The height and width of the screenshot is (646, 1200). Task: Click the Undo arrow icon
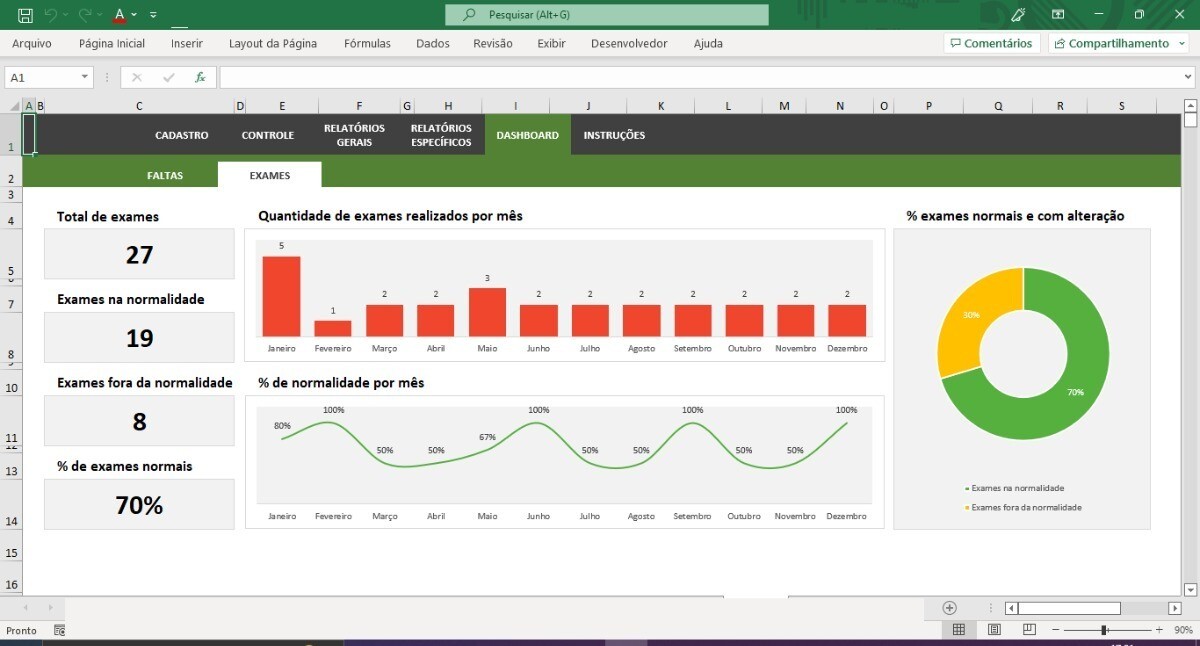tap(50, 15)
